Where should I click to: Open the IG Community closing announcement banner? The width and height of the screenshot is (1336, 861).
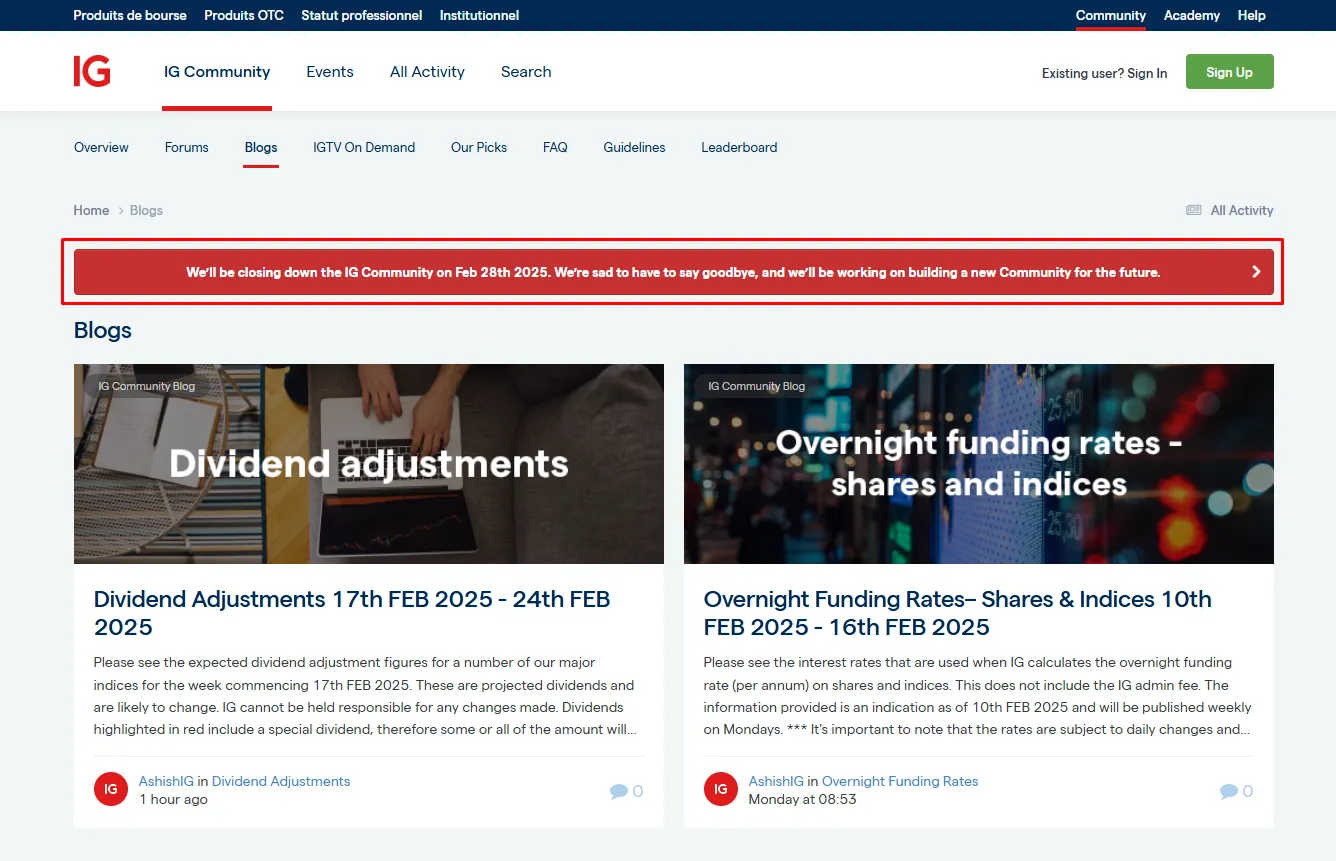coord(674,272)
